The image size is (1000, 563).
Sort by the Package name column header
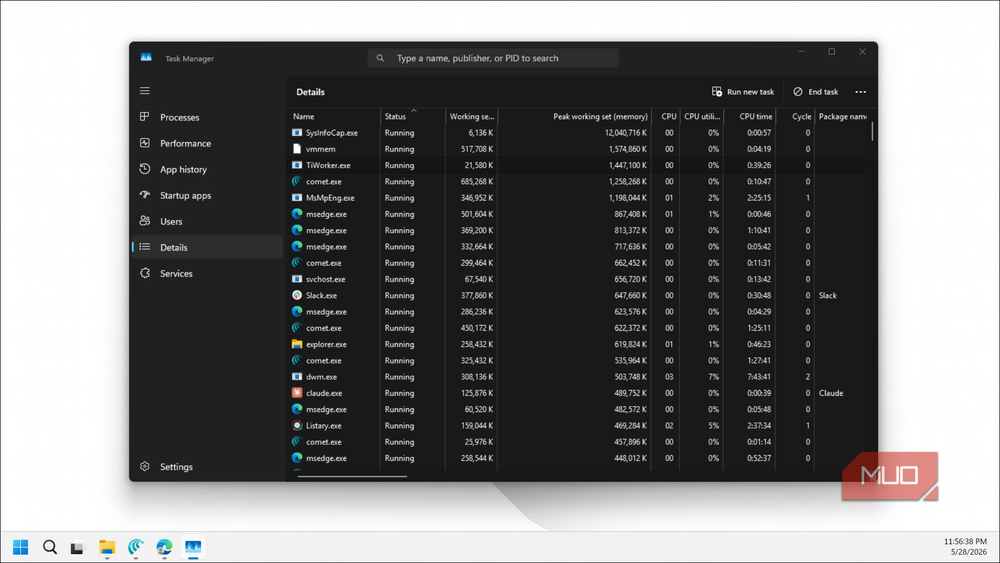pyautogui.click(x=842, y=116)
